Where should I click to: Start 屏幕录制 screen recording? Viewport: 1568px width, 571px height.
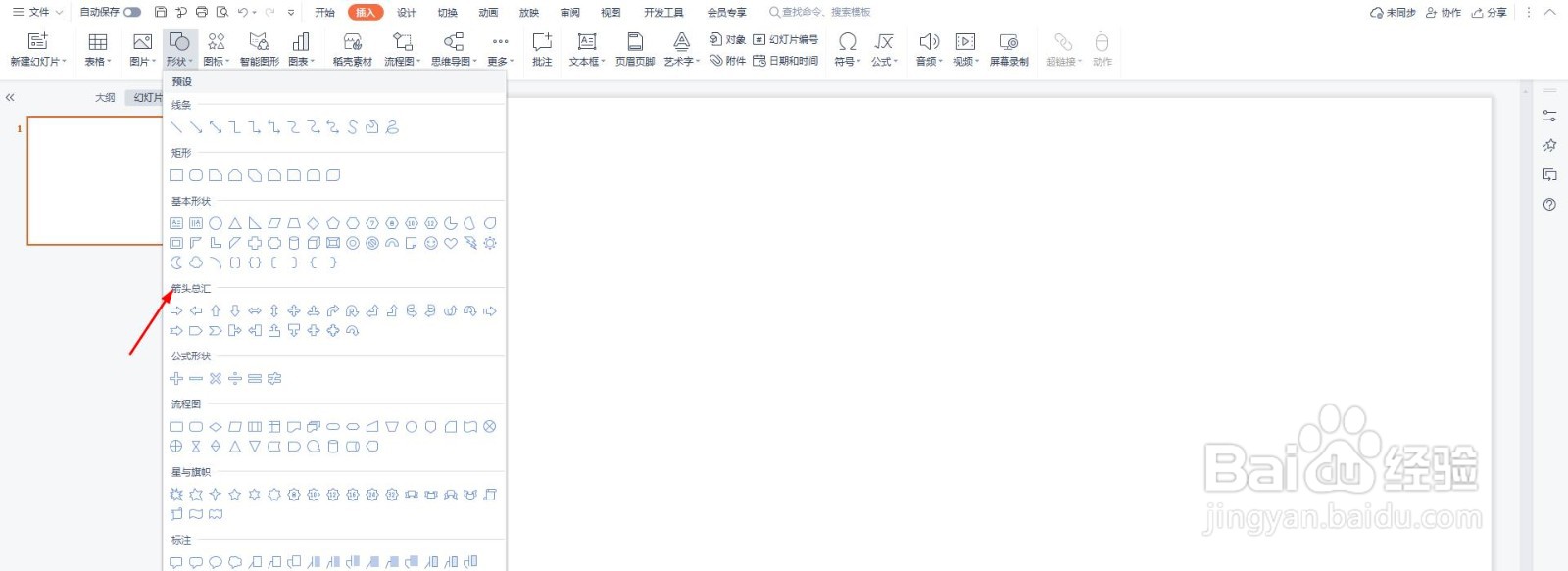[x=1008, y=49]
